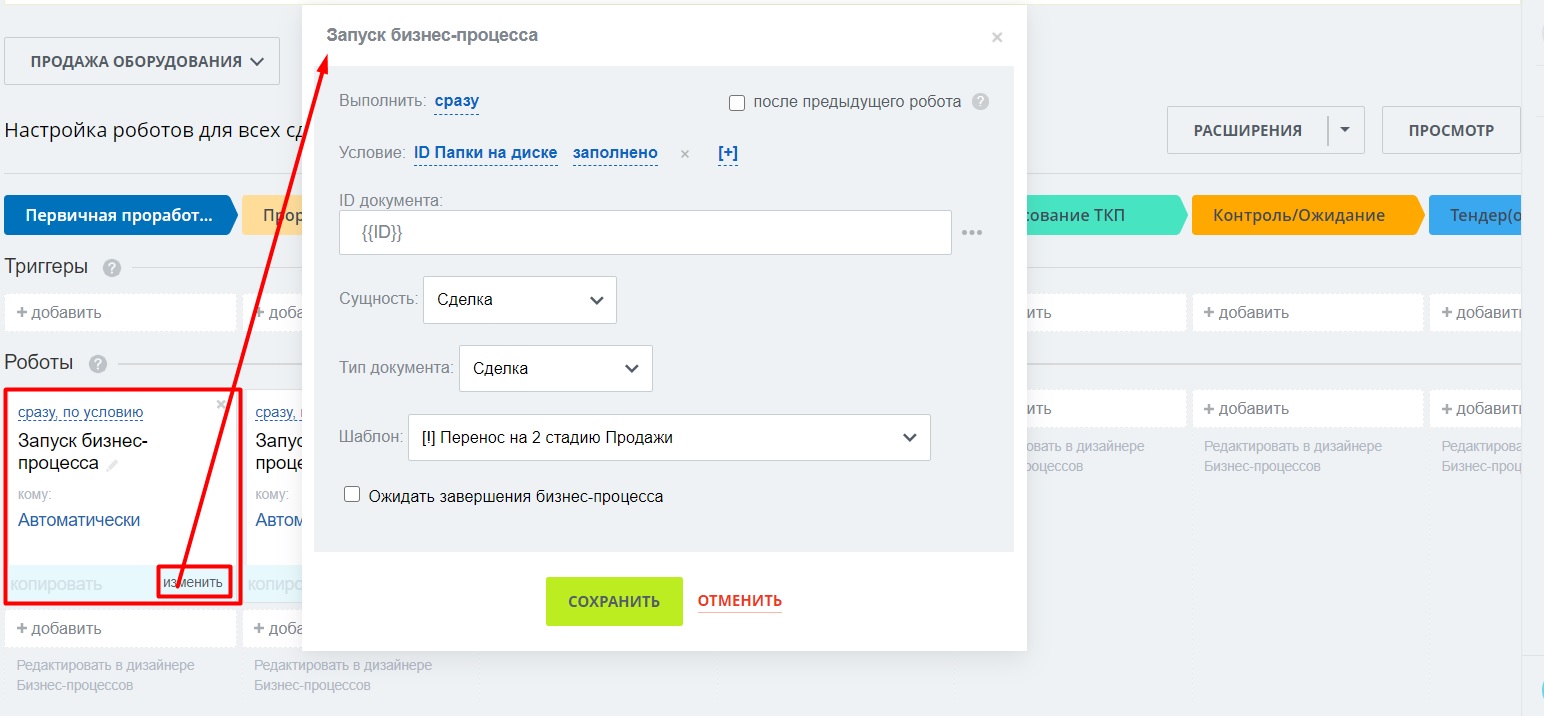Image resolution: width=1544 pixels, height=716 pixels.
Task: Select the Первичная проработка stage tab
Action: [x=118, y=215]
